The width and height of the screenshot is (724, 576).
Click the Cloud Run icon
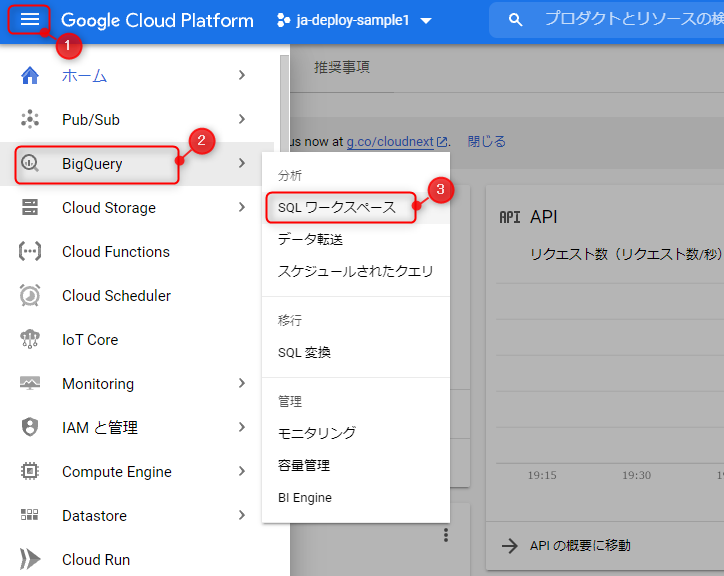(x=30, y=560)
